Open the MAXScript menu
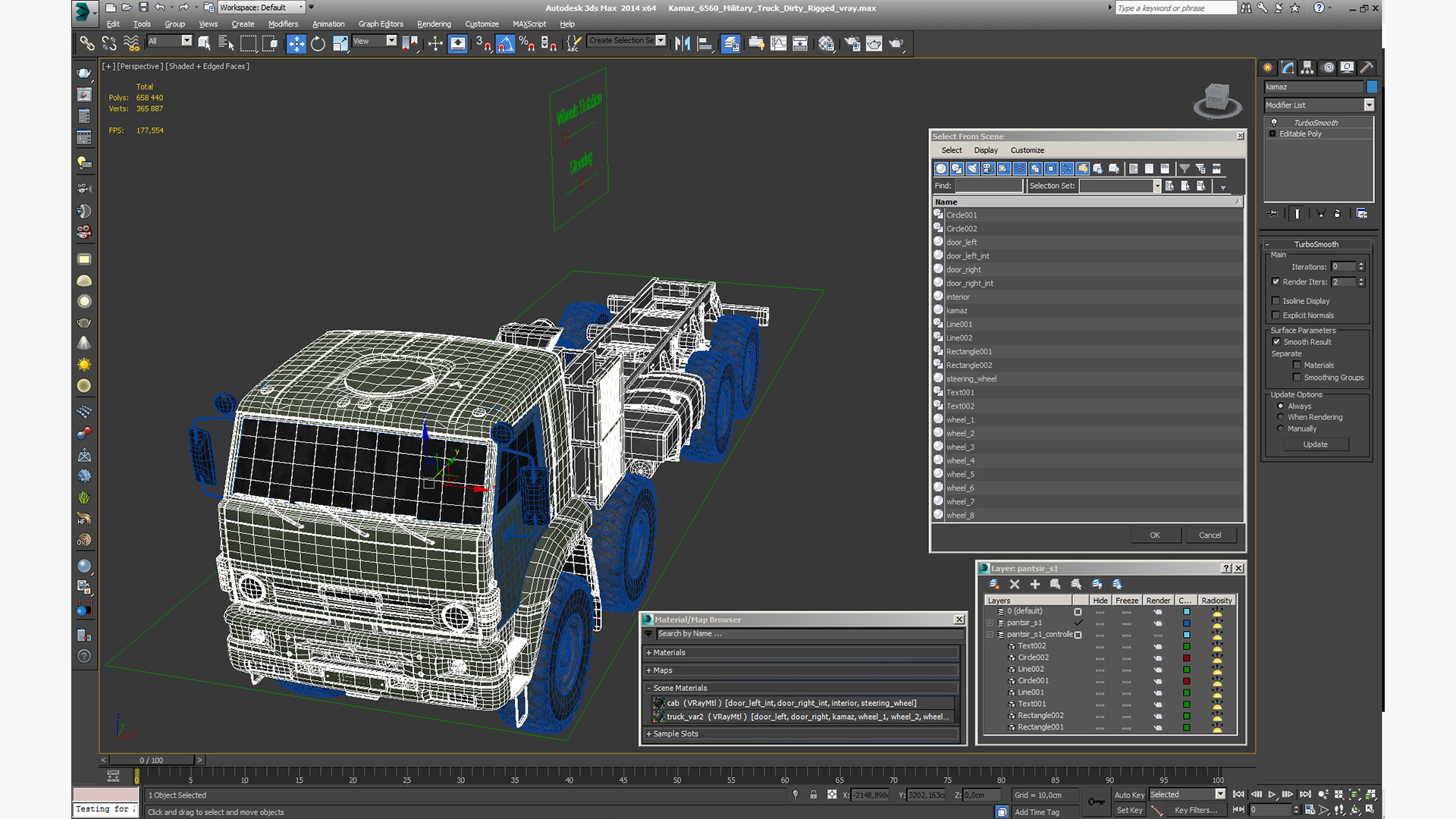This screenshot has width=1456, height=819. point(529,24)
